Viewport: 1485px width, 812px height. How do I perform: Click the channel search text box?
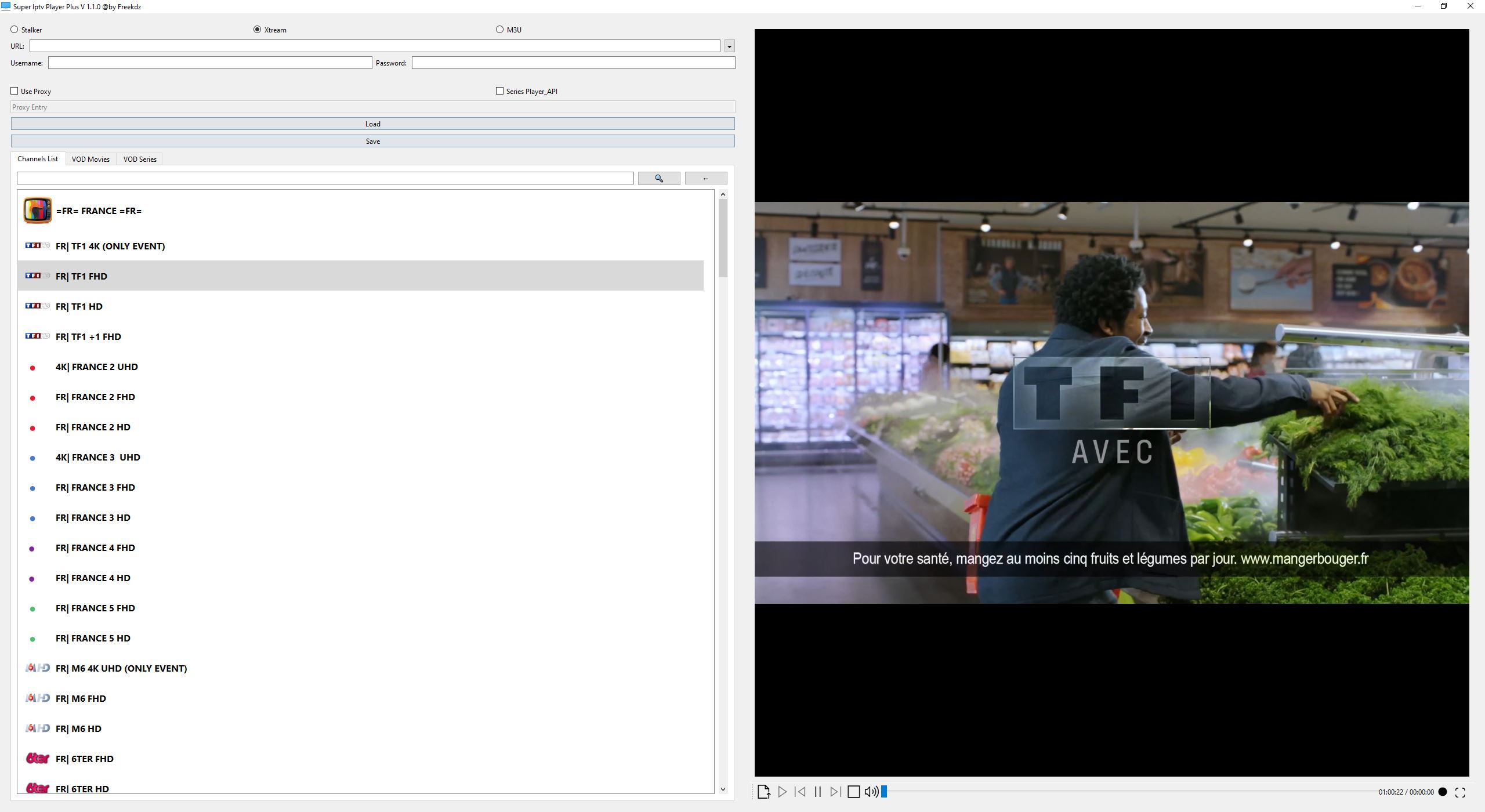325,179
